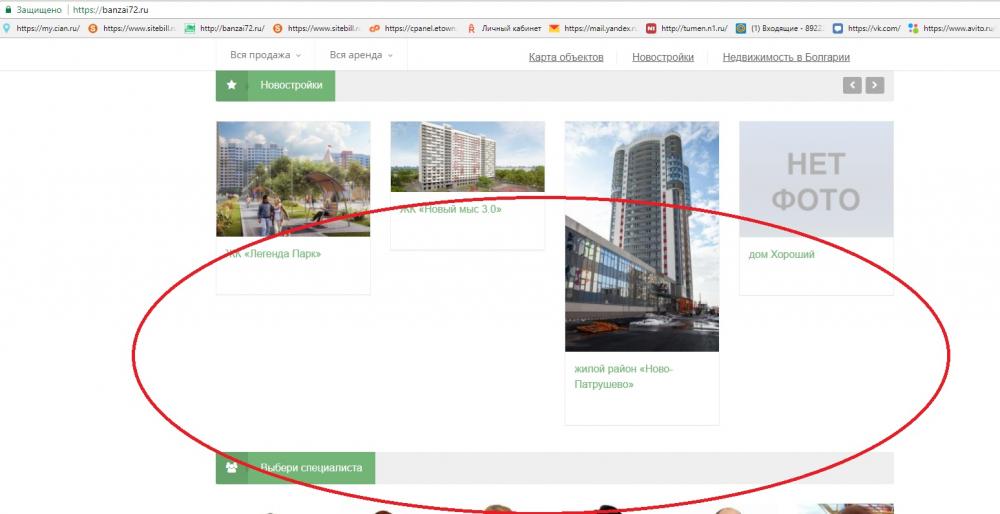This screenshot has width=1000, height=514.
Task: Open the ЖК Легенда Парк photo
Action: click(x=293, y=179)
